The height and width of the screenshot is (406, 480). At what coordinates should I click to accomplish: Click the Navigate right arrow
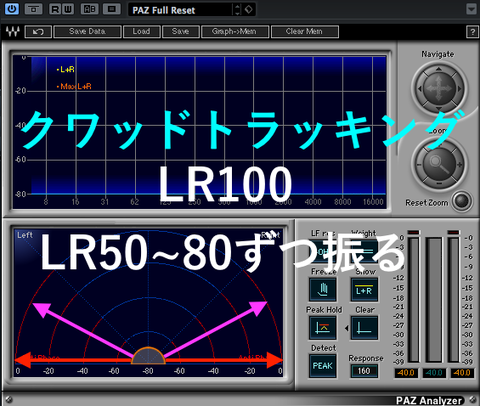pos(459,89)
